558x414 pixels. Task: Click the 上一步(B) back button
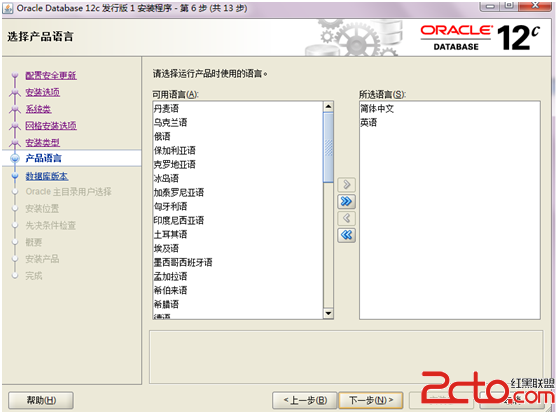point(305,400)
